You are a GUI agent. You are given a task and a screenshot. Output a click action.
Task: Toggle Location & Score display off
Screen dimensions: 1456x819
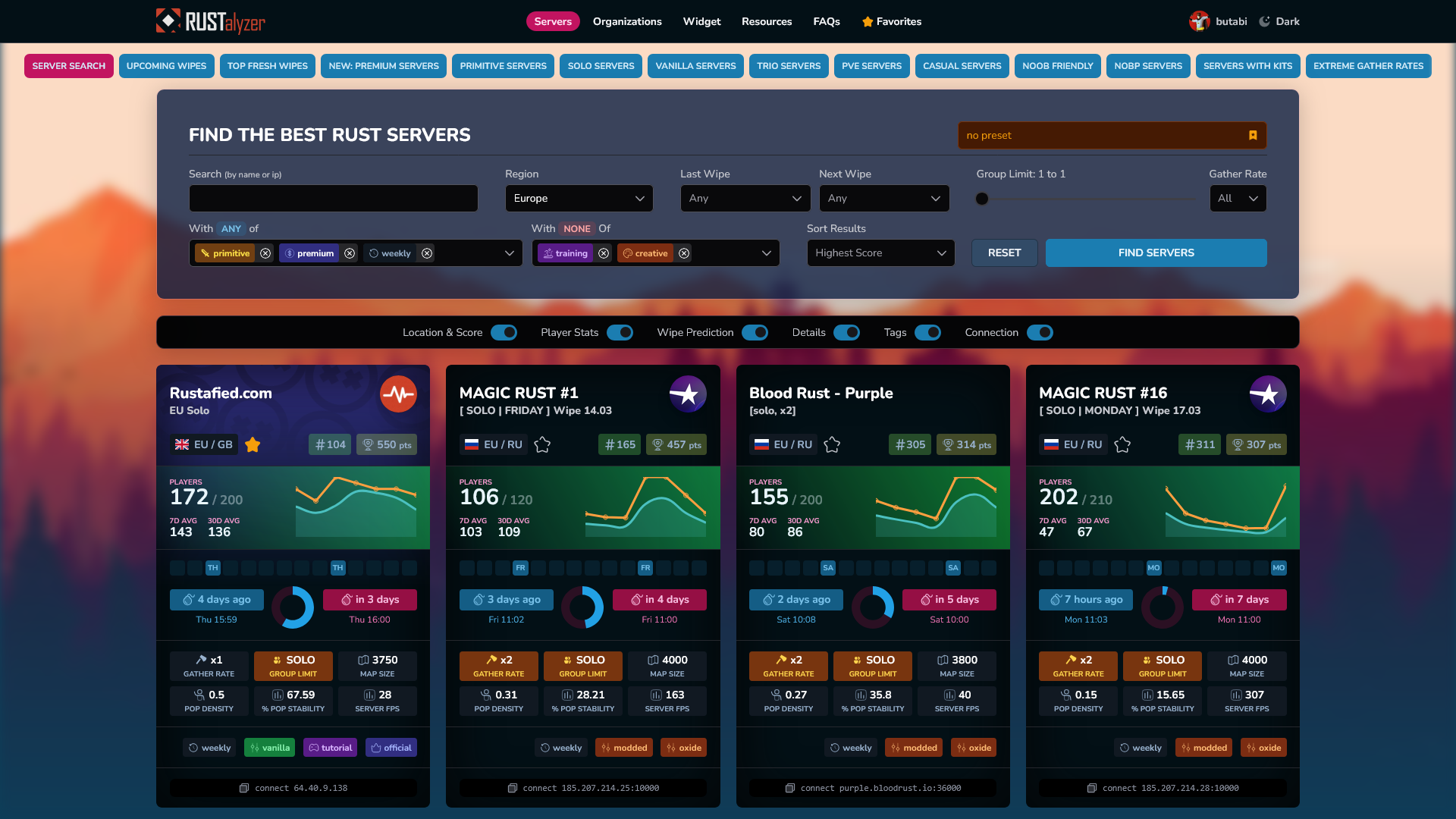pos(504,333)
